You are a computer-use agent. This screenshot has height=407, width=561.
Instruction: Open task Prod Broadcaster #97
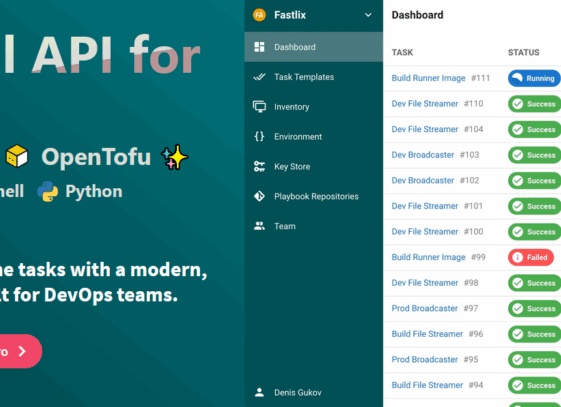coord(425,308)
